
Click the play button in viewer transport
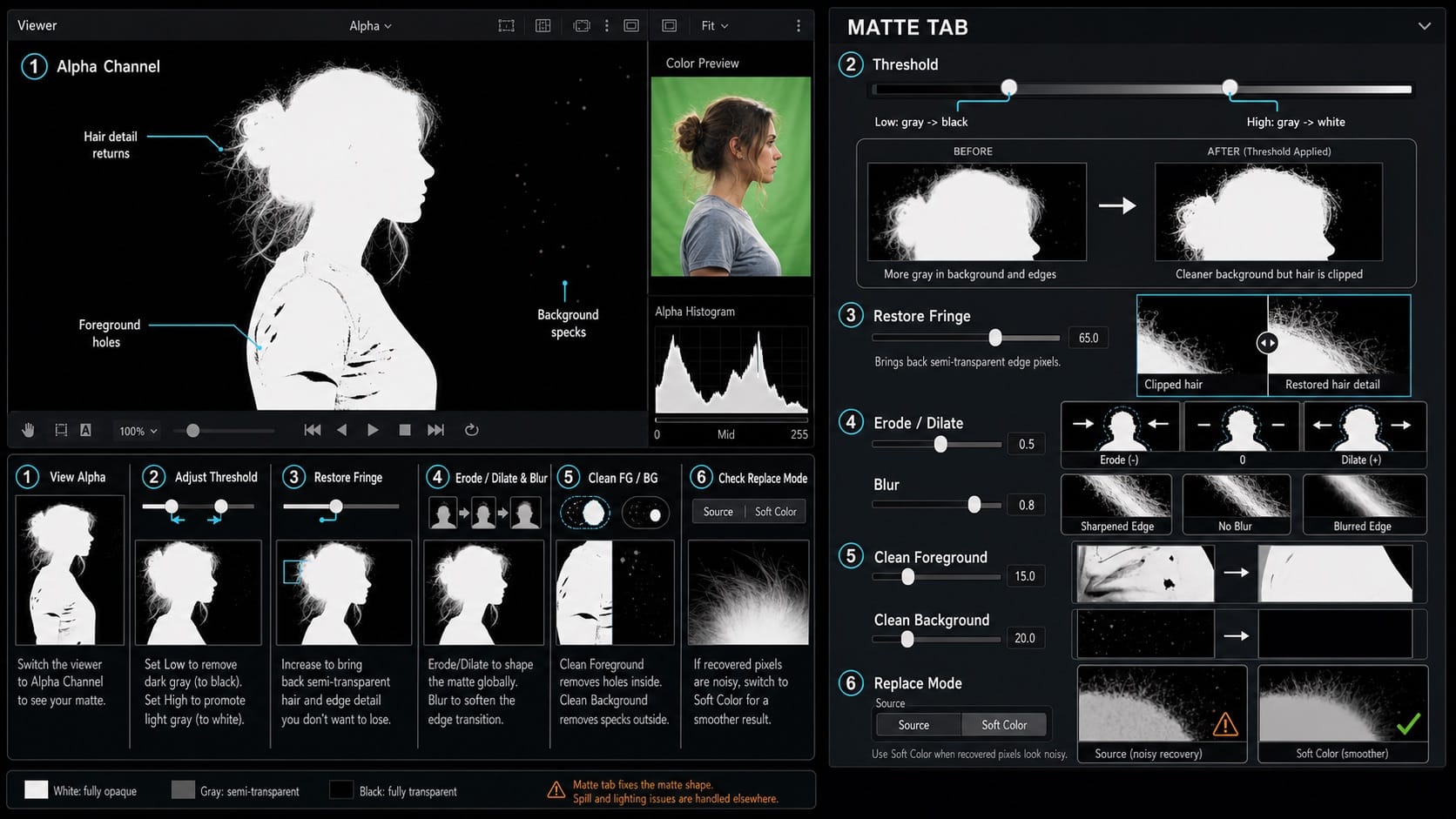pyautogui.click(x=373, y=430)
